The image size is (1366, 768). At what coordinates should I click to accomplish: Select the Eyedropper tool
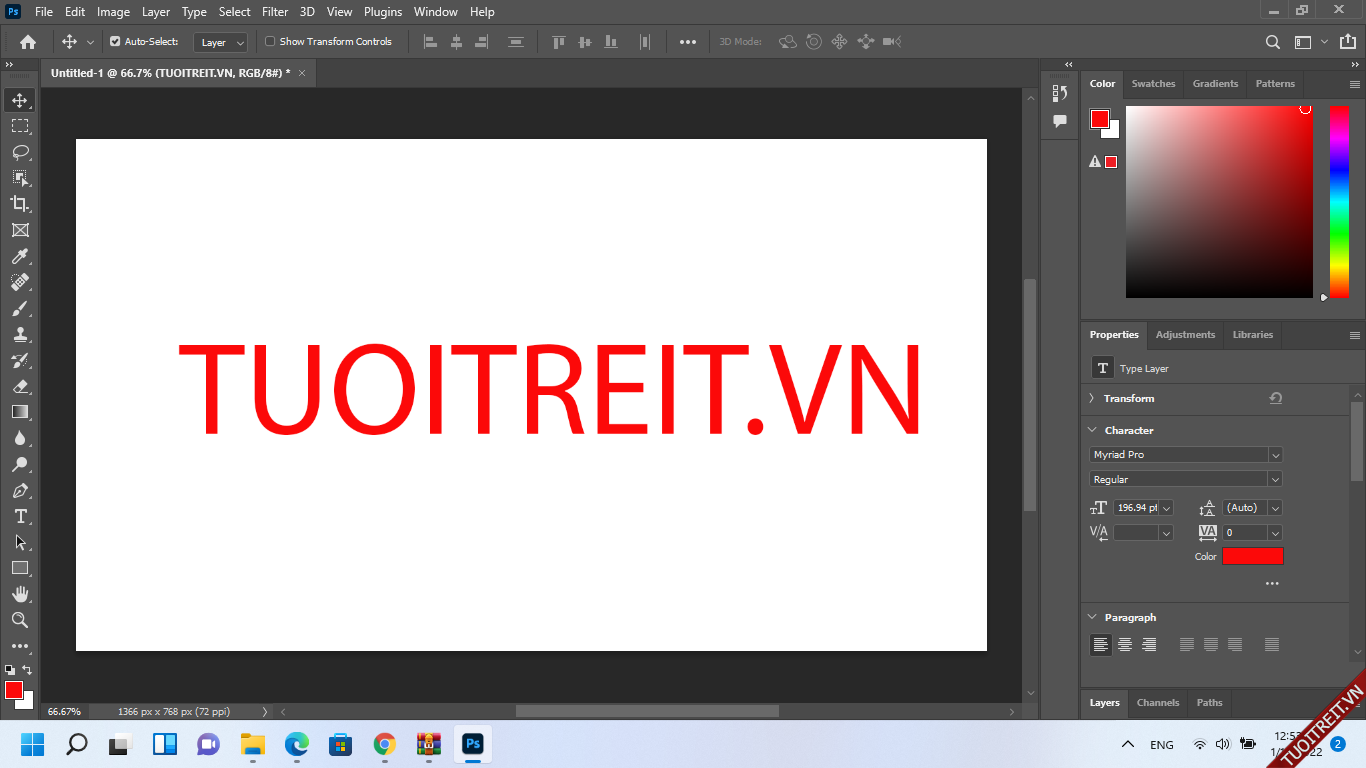click(20, 257)
